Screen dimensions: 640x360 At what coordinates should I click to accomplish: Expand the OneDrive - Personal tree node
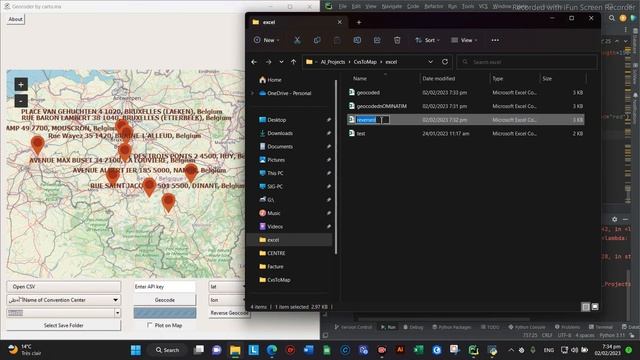[252, 93]
